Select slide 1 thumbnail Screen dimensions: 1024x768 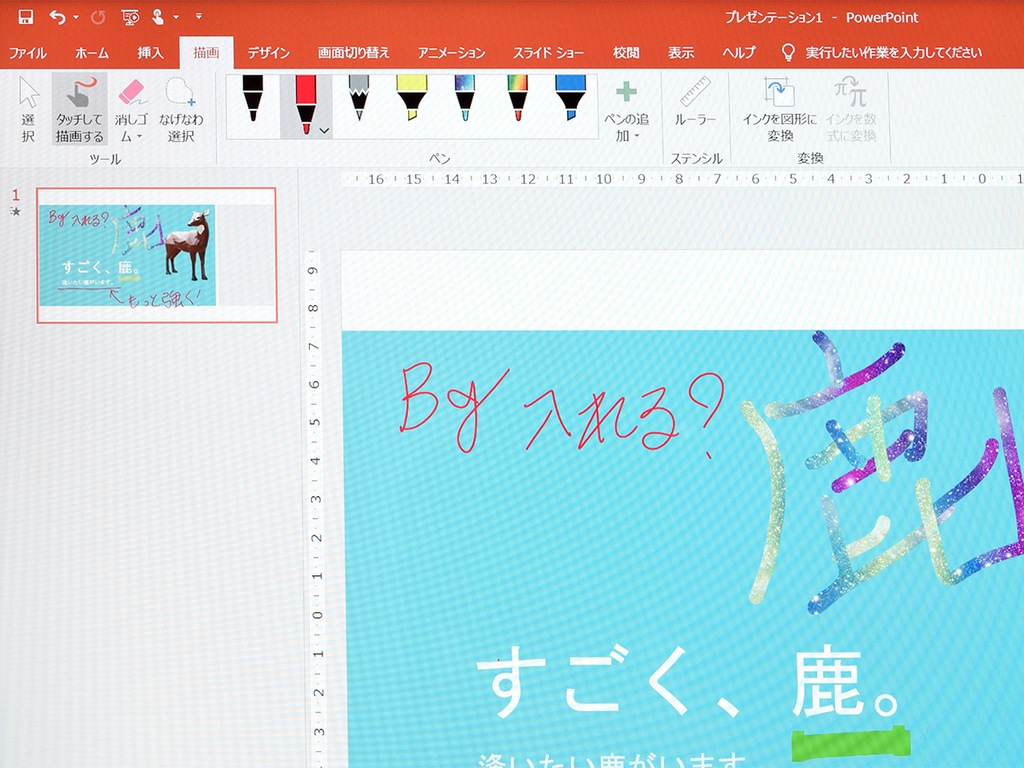coord(157,255)
